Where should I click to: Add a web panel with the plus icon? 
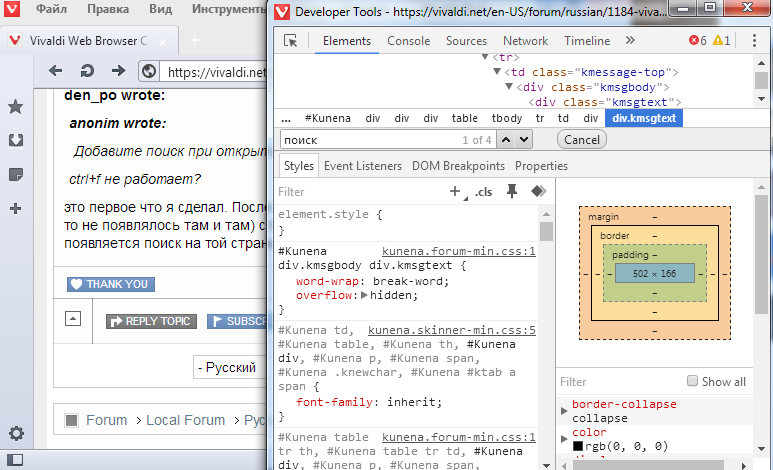tap(16, 209)
